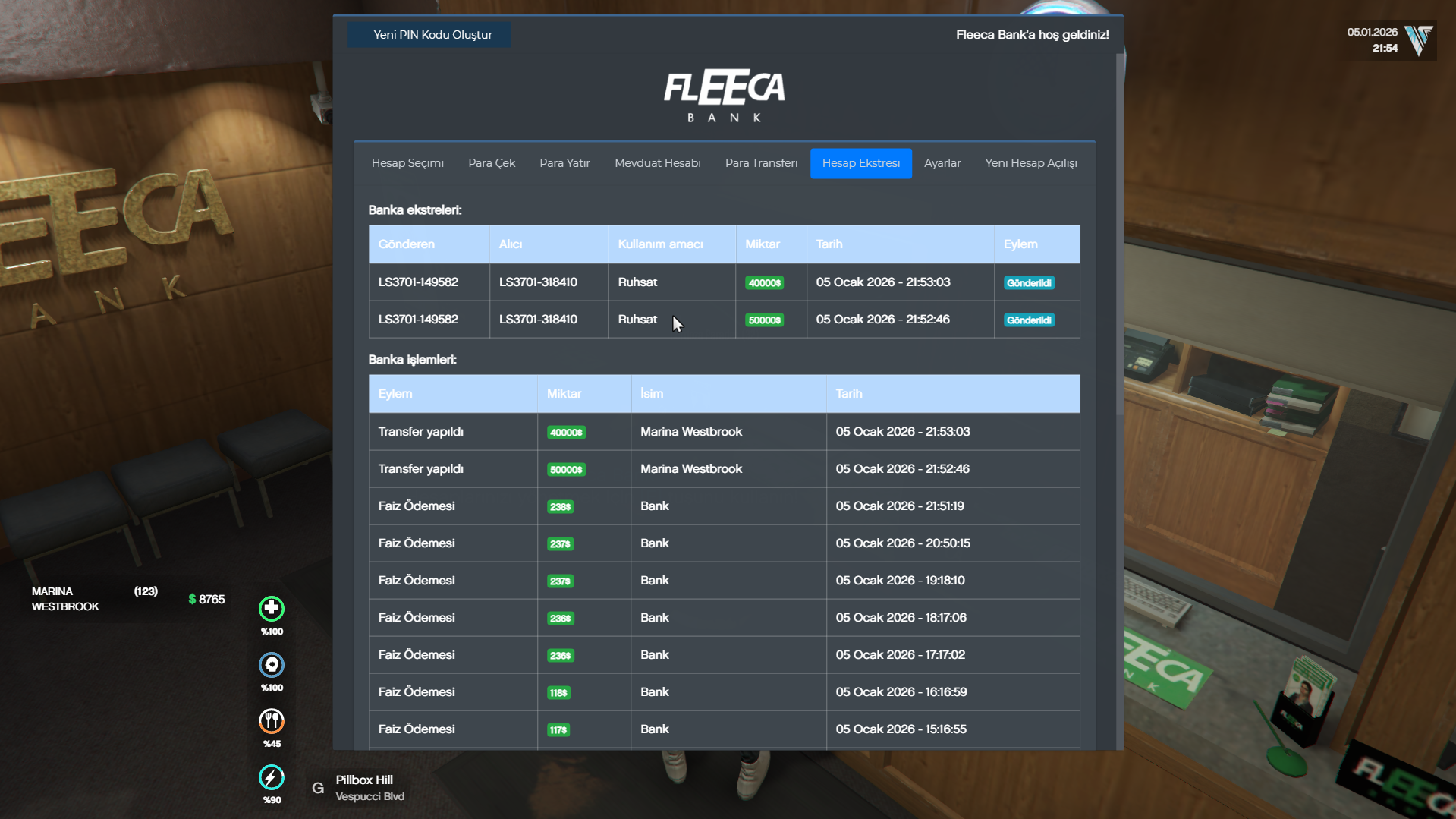The image size is (1456, 819).
Task: Click Bank name in the 21:51:19 interest row
Action: [655, 506]
